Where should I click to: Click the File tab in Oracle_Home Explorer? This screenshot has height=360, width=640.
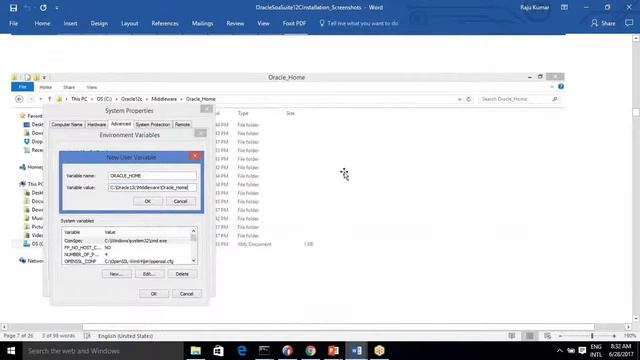(x=22, y=87)
